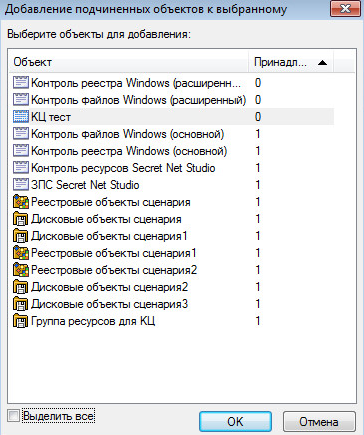
Task: Click icon beside Контроль файлов Windows (основной)
Action: point(21,134)
